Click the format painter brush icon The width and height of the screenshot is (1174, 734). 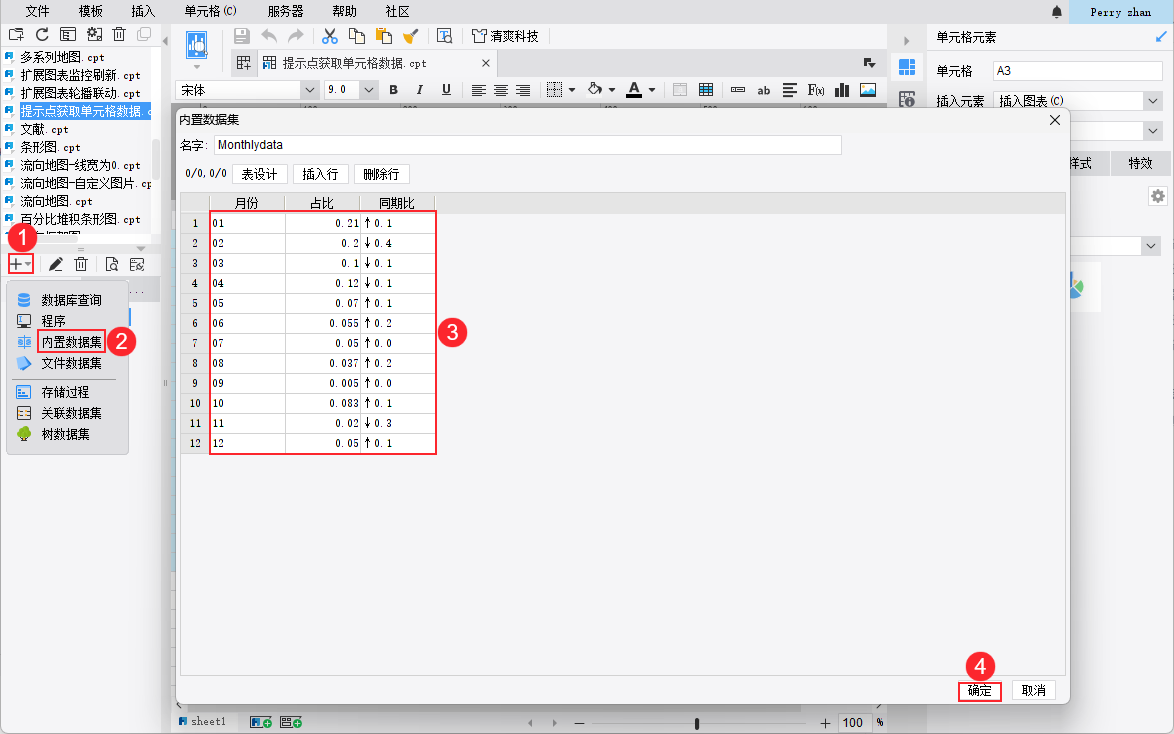pyautogui.click(x=410, y=36)
